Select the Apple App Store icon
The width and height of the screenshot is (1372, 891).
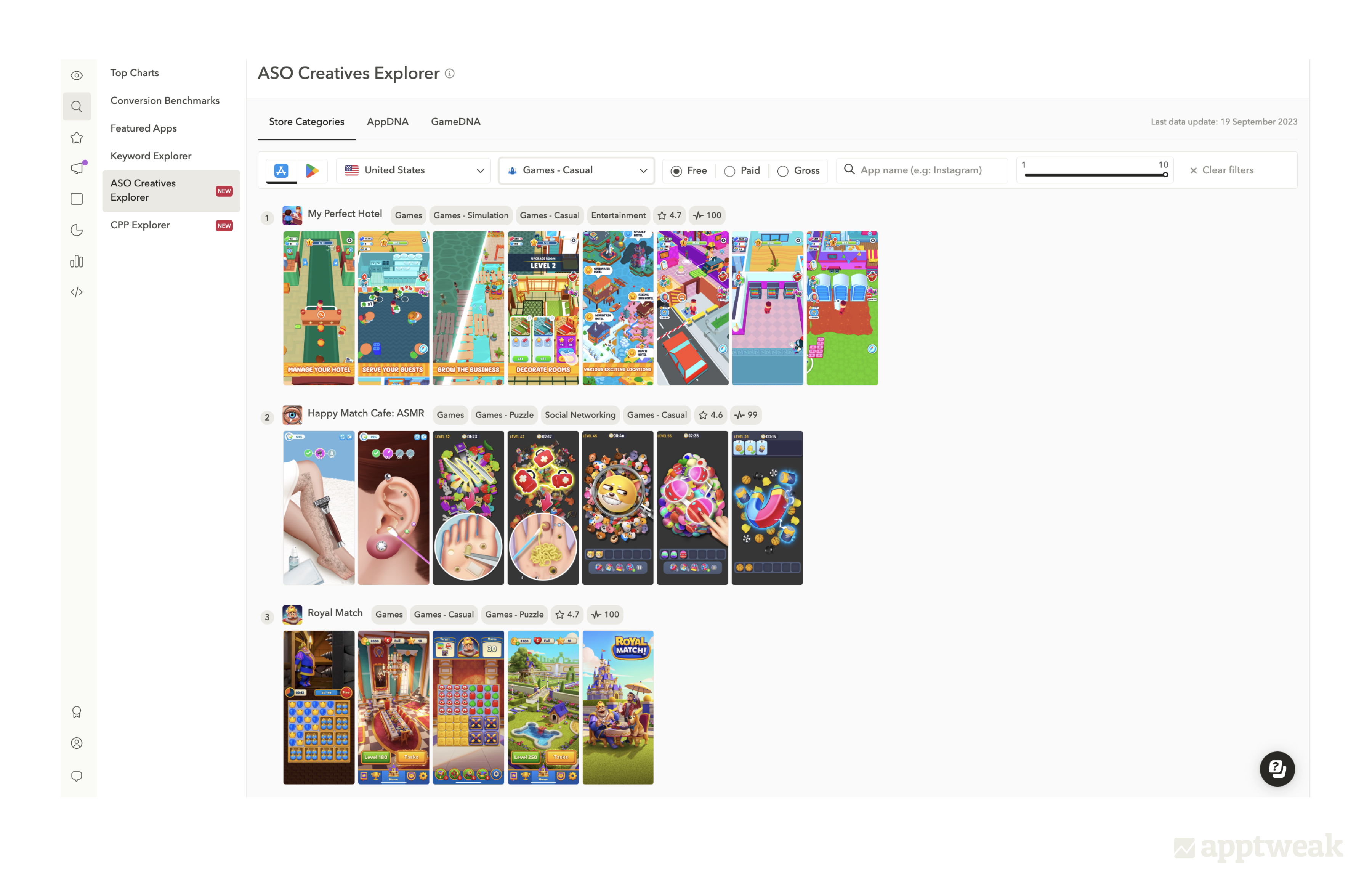(281, 171)
